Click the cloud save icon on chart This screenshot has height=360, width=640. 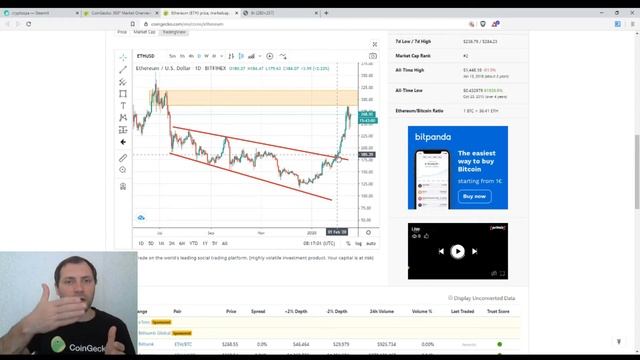(x=141, y=218)
